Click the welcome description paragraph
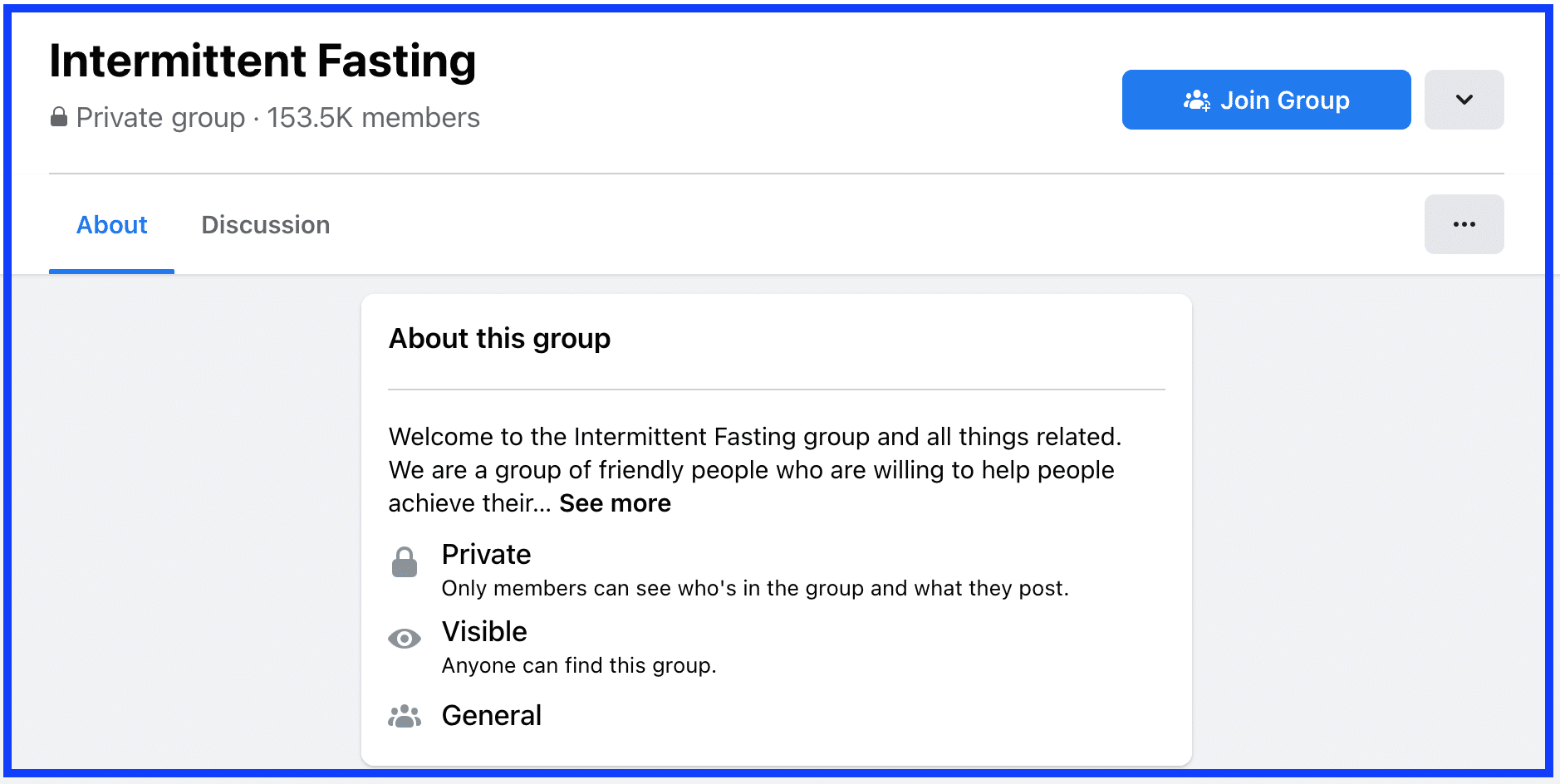 pyautogui.click(x=755, y=470)
